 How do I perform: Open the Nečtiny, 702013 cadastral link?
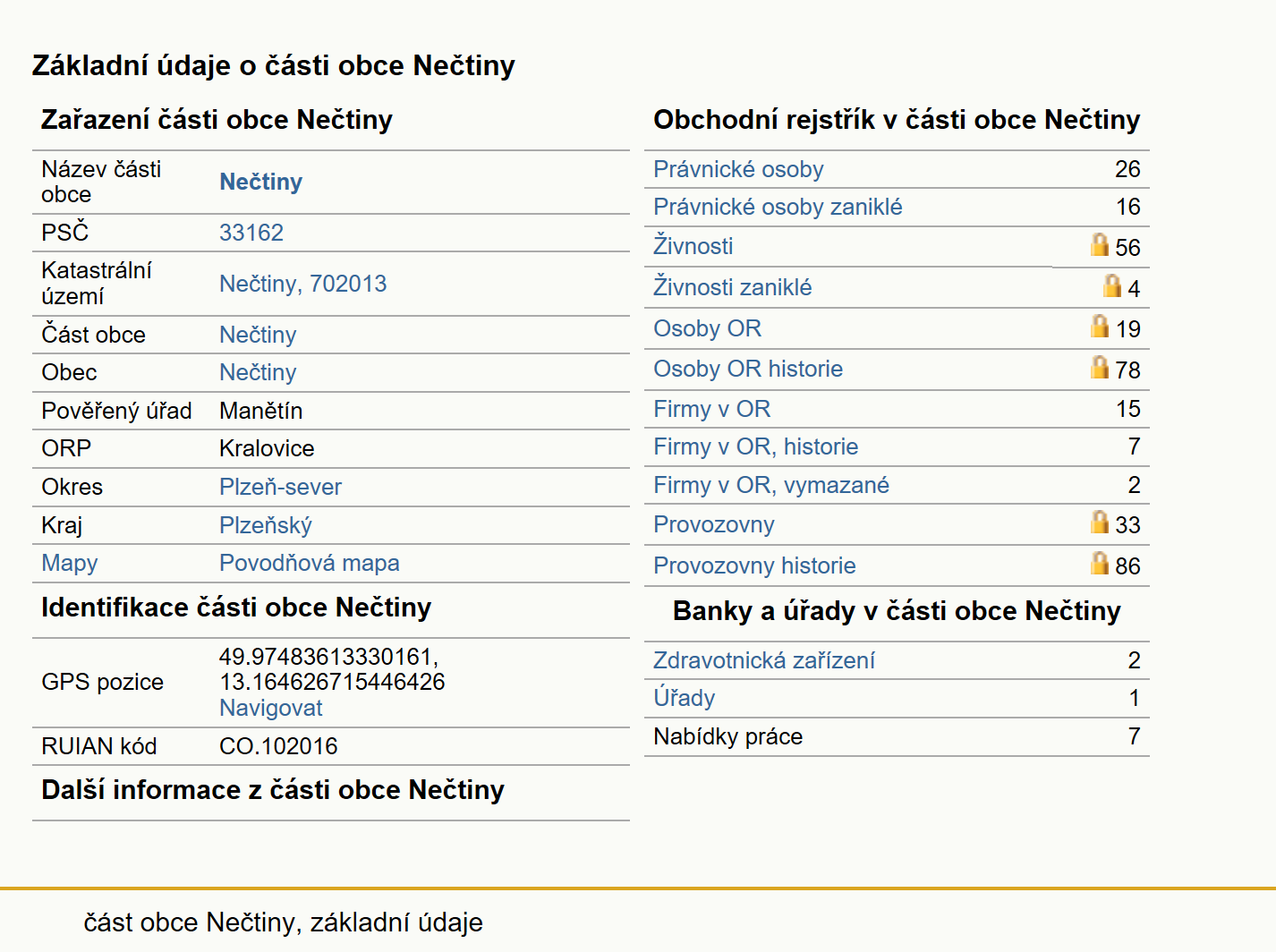303,284
